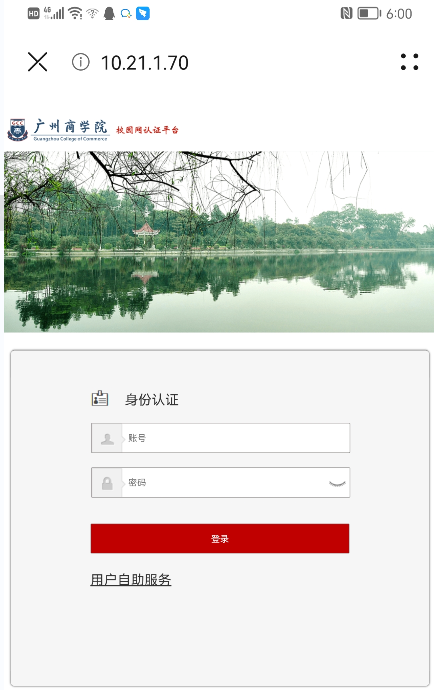434x690 pixels.
Task: Toggle password visibility eye icon
Action: (337, 484)
